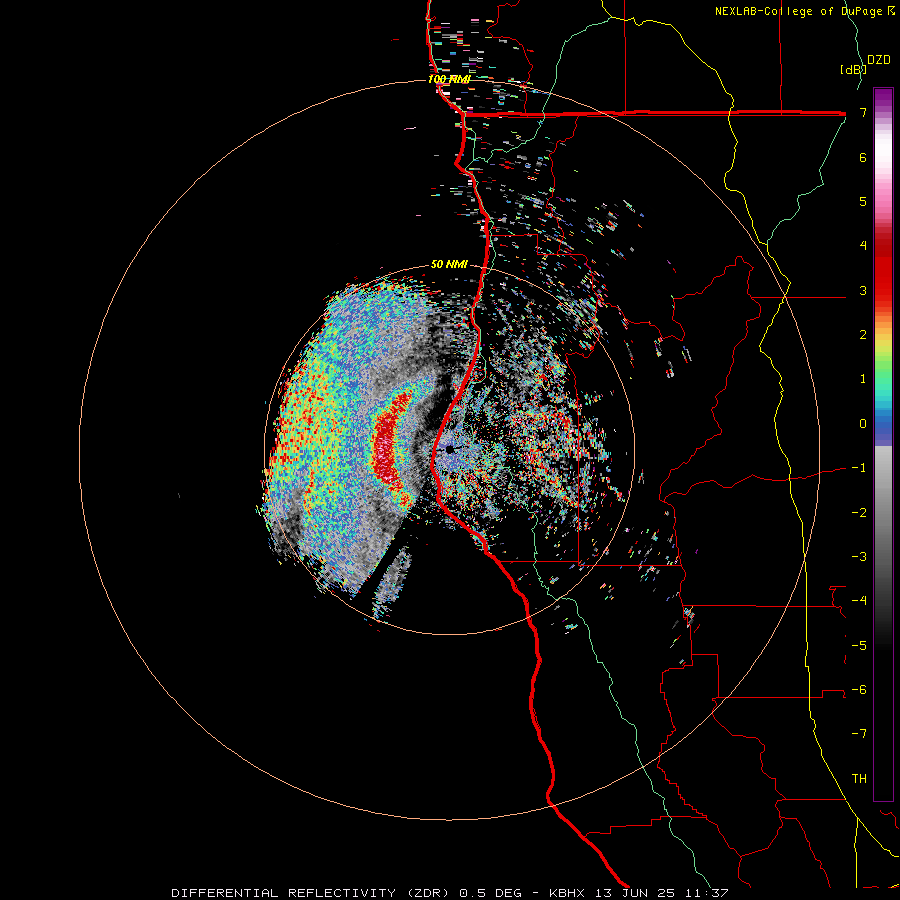Click the '50 NMI' range ring label
The height and width of the screenshot is (900, 900).
449,264
